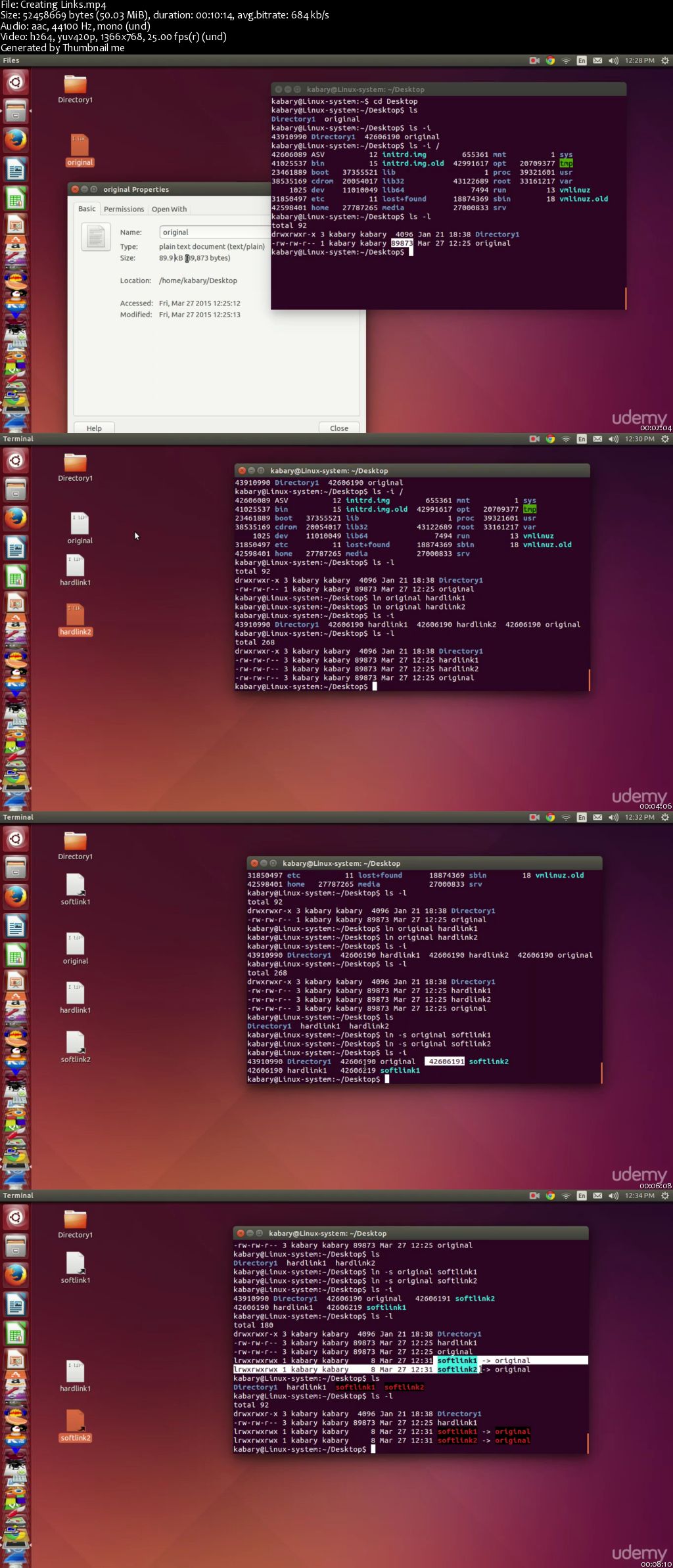The height and width of the screenshot is (1568, 673).
Task: Click the Help button in Properties dialog
Action: 94,428
